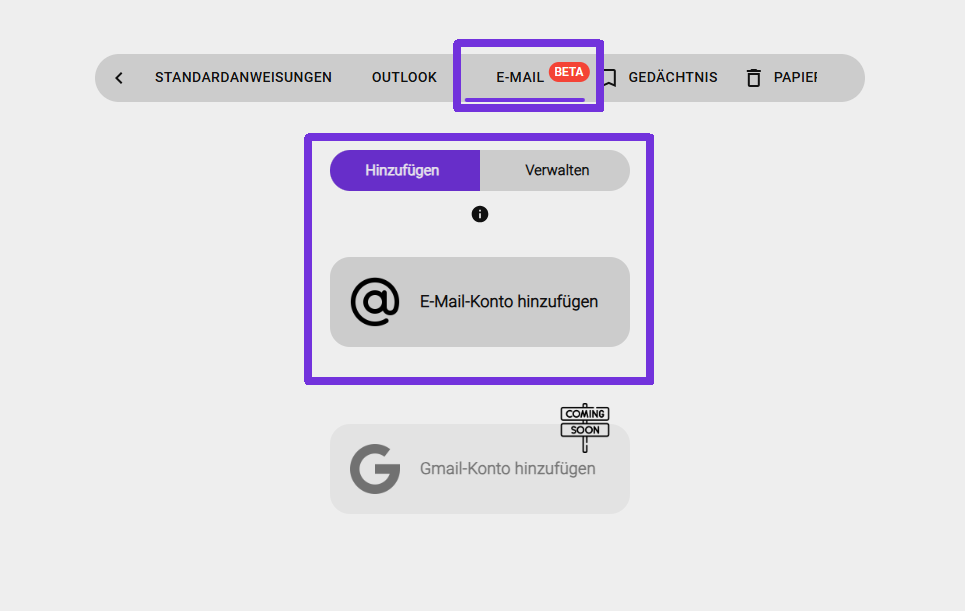965x611 pixels.
Task: Click the Gmail-Konto hinzufügen text
Action: 507,469
